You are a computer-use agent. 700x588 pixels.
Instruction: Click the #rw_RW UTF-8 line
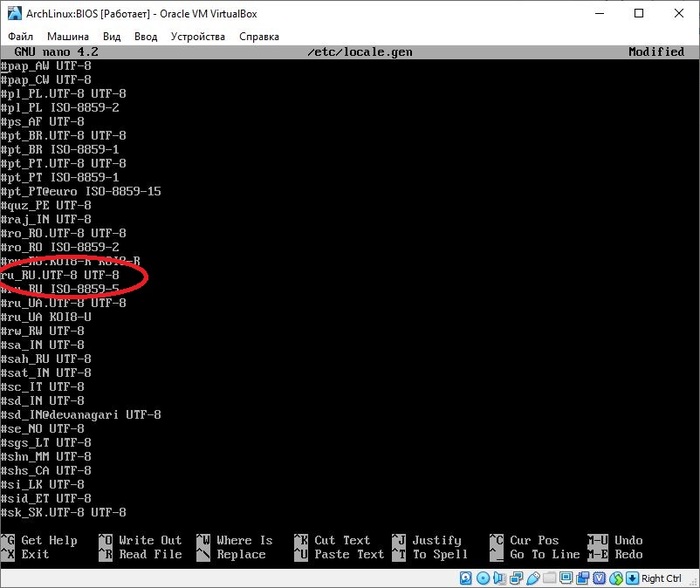pyautogui.click(x=42, y=331)
